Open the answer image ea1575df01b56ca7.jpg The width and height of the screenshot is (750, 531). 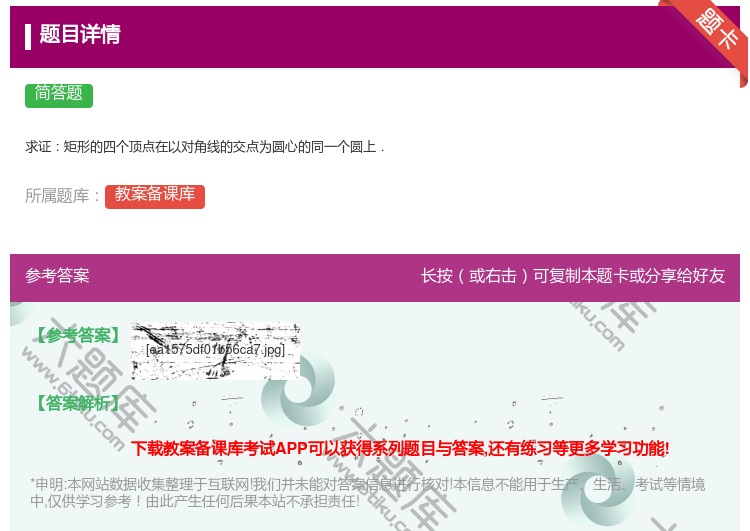pyautogui.click(x=216, y=351)
